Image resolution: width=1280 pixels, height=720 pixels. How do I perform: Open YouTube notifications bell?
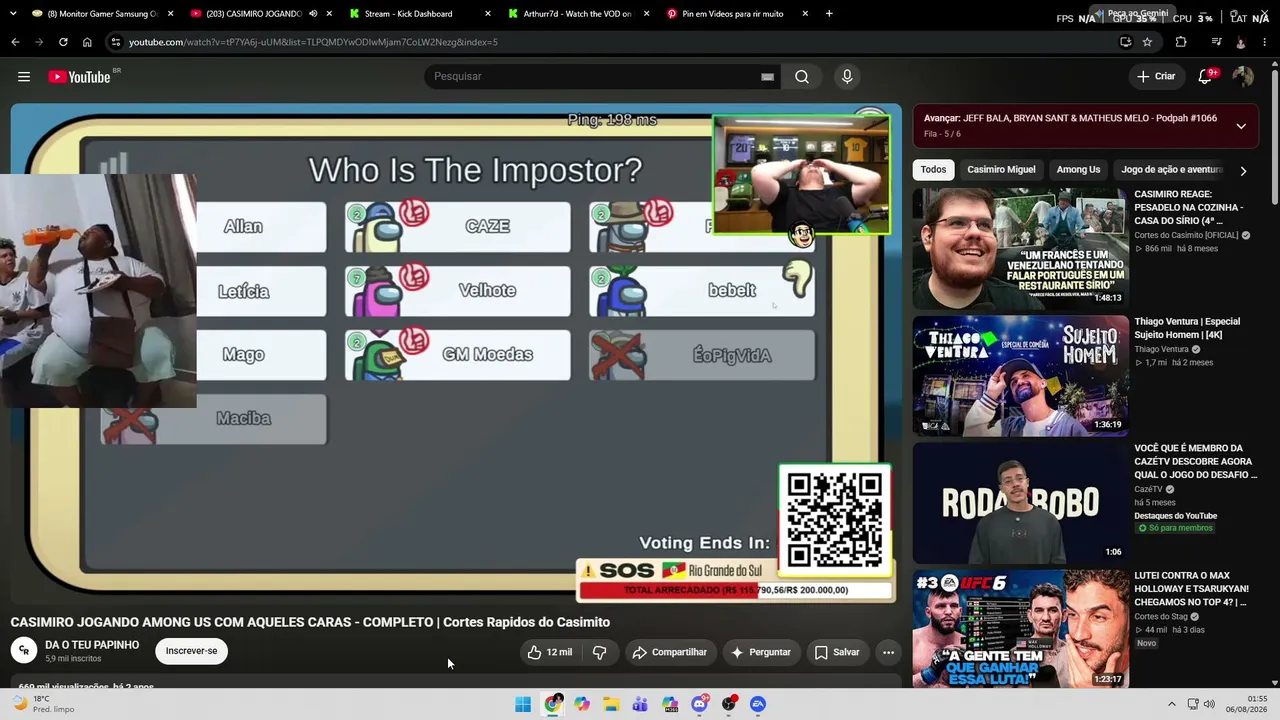pos(1206,77)
